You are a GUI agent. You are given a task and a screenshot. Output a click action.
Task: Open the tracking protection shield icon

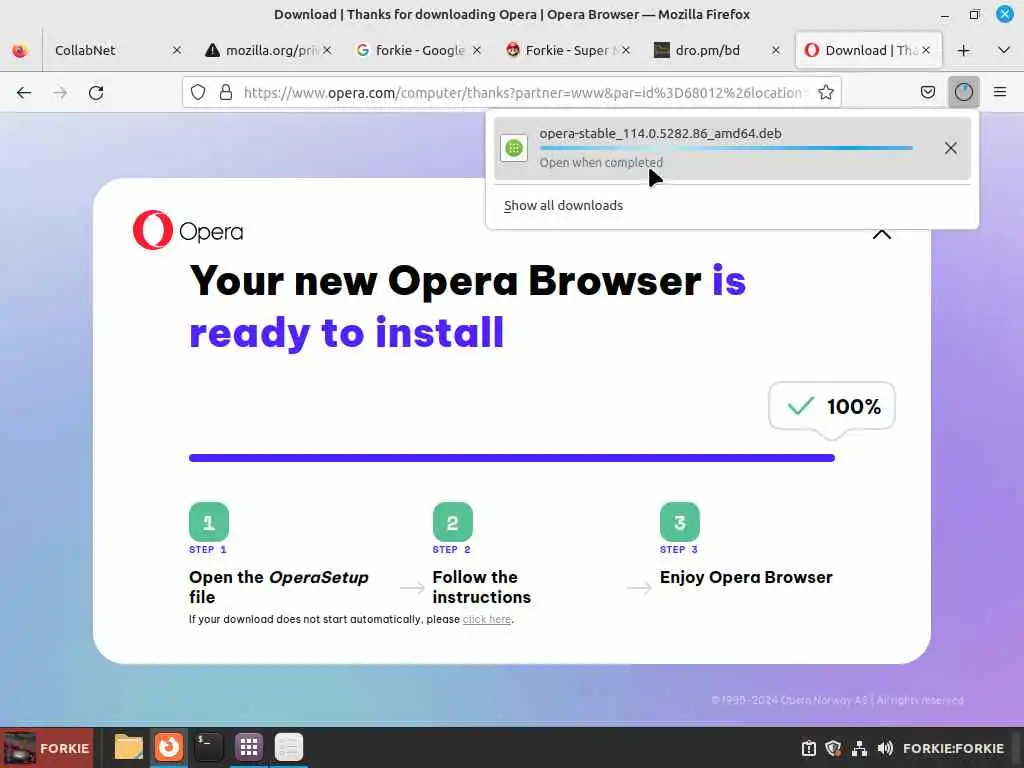pos(198,93)
